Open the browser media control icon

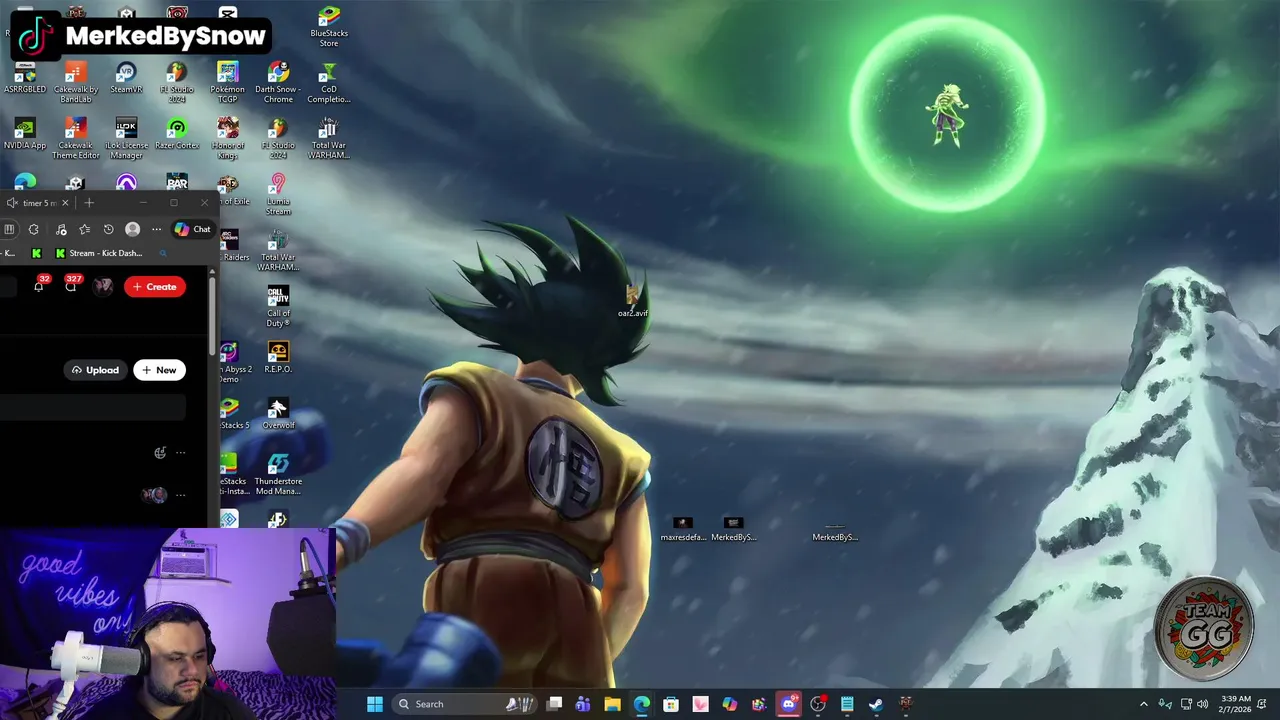tap(61, 229)
